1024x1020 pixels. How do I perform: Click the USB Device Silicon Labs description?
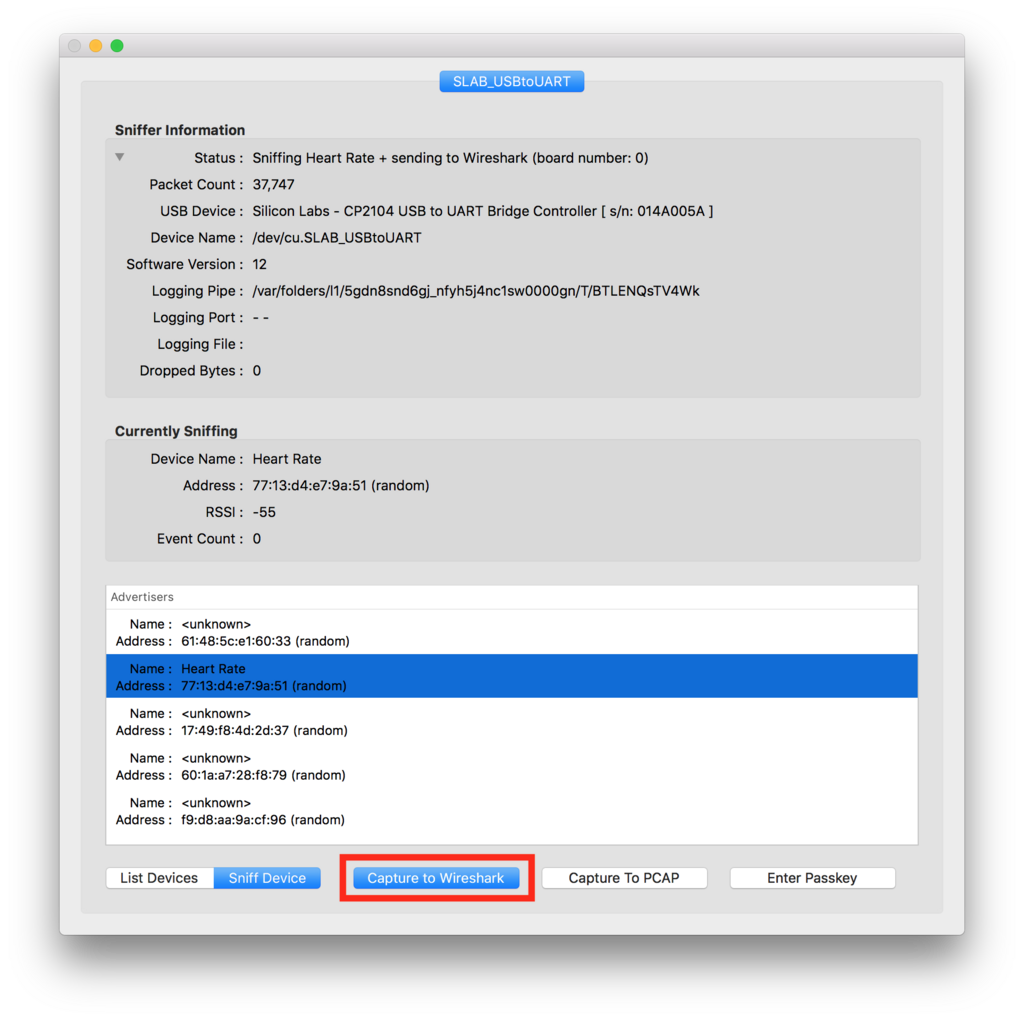pyautogui.click(x=483, y=211)
